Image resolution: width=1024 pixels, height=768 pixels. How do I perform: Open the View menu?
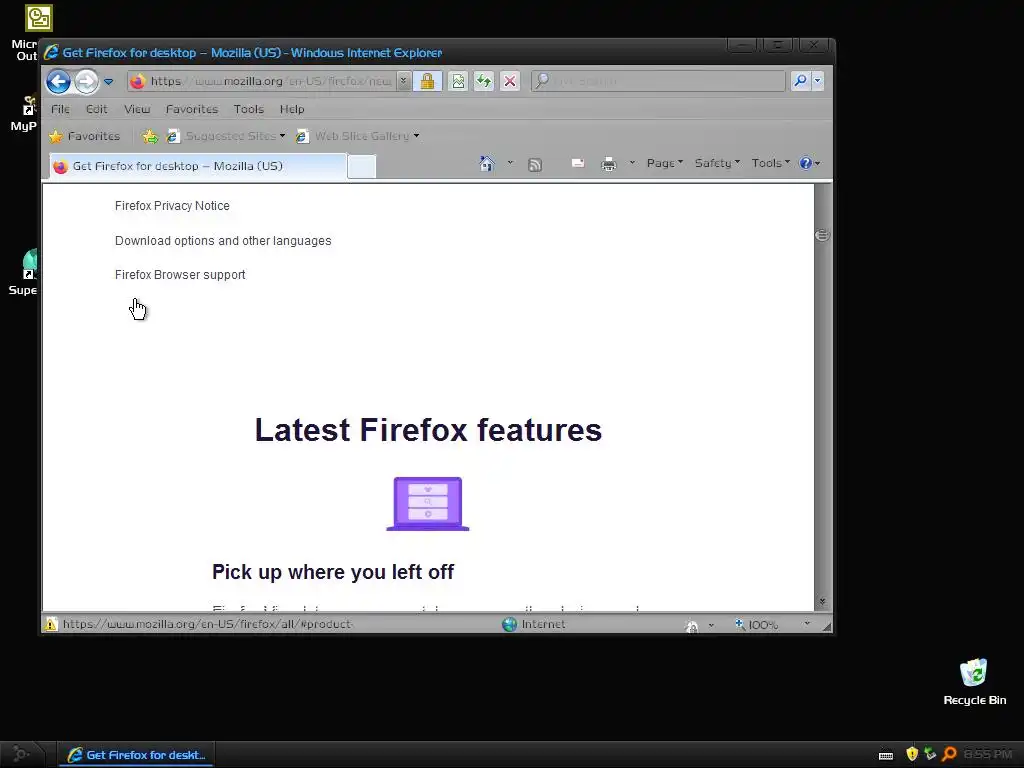pyautogui.click(x=137, y=109)
